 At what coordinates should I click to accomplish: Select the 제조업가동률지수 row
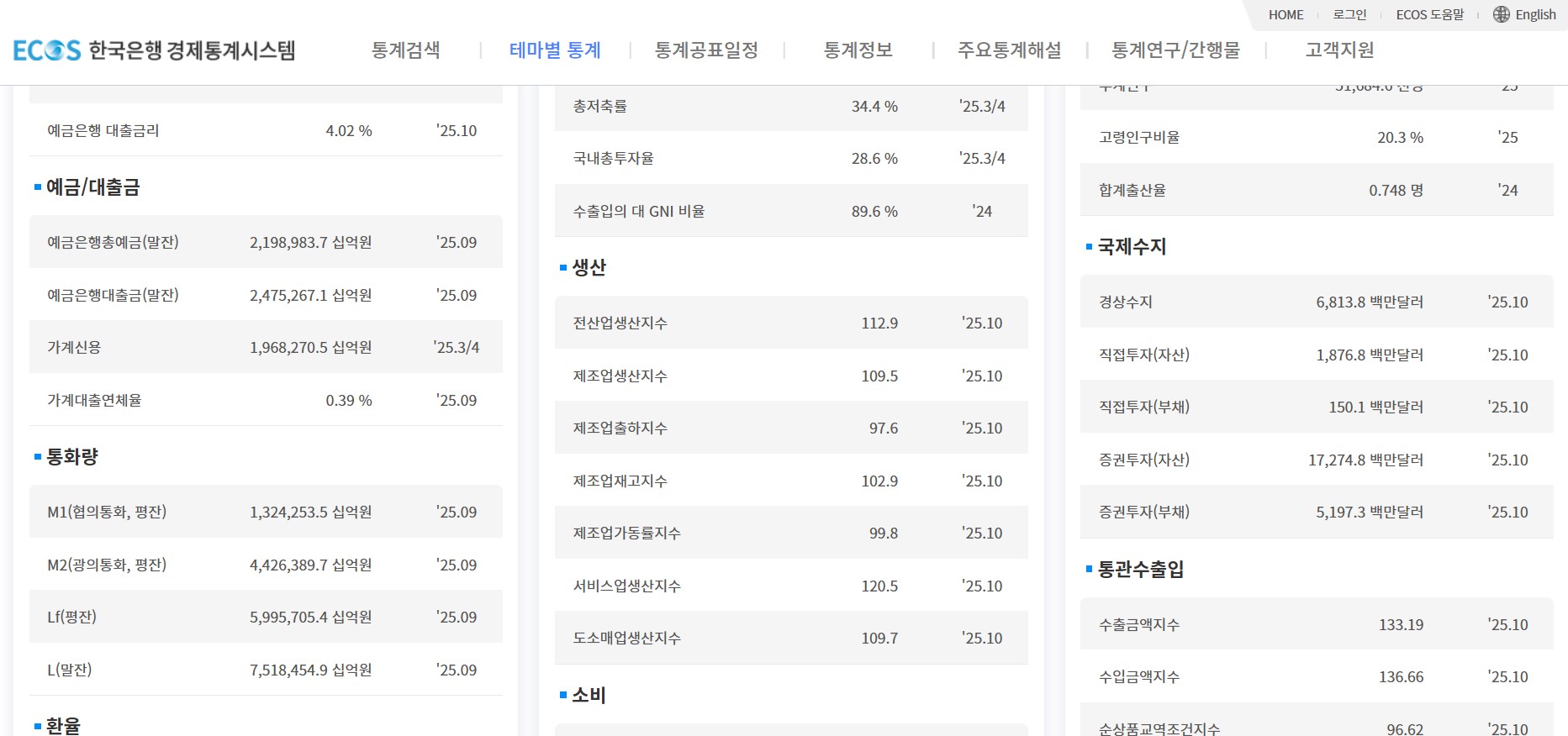click(791, 533)
